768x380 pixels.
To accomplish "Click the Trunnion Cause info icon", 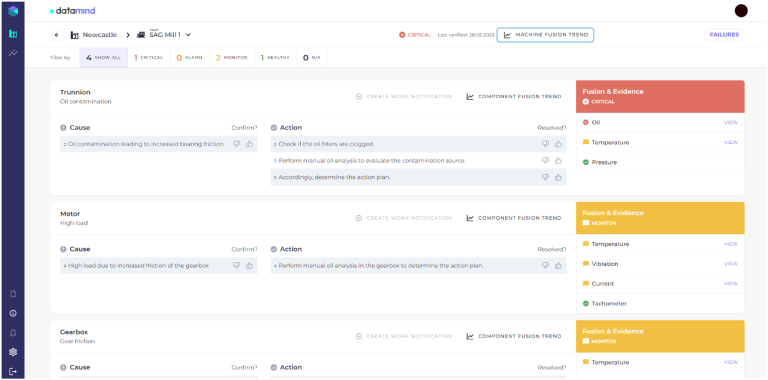I will (x=63, y=127).
